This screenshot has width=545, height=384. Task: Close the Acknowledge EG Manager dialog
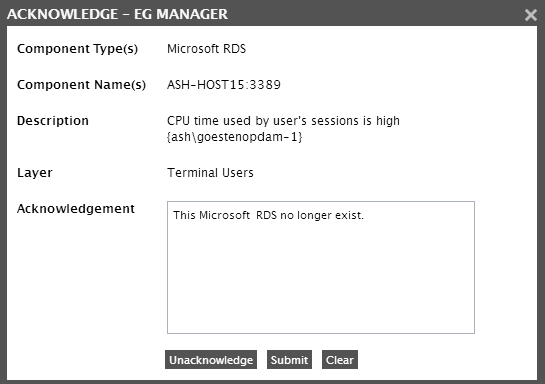[530, 15]
